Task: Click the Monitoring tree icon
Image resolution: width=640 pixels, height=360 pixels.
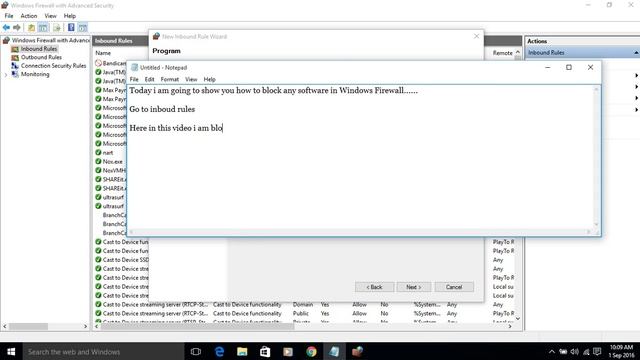Action: pyautogui.click(x=15, y=74)
